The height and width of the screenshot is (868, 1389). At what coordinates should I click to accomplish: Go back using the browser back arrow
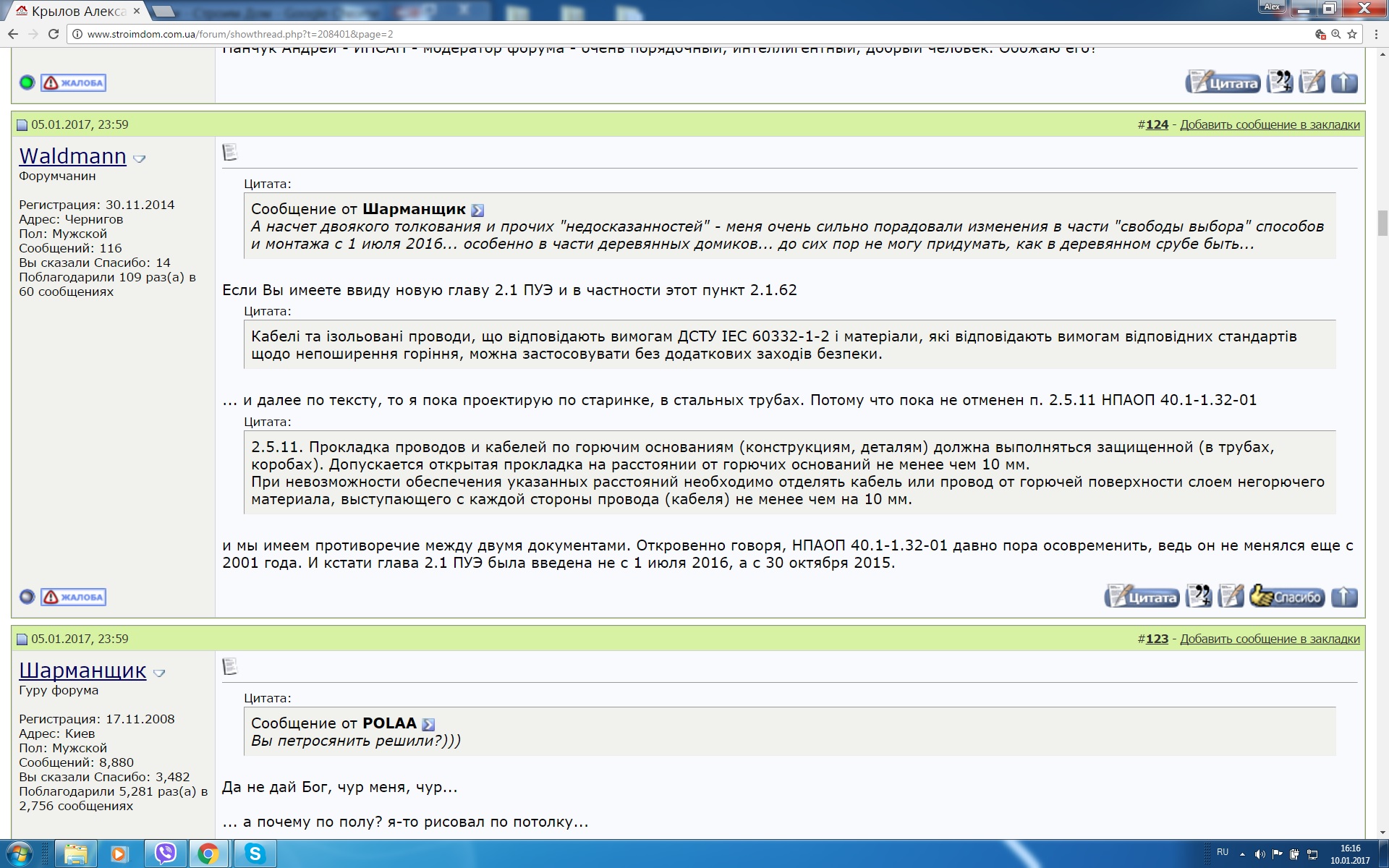pos(13,34)
